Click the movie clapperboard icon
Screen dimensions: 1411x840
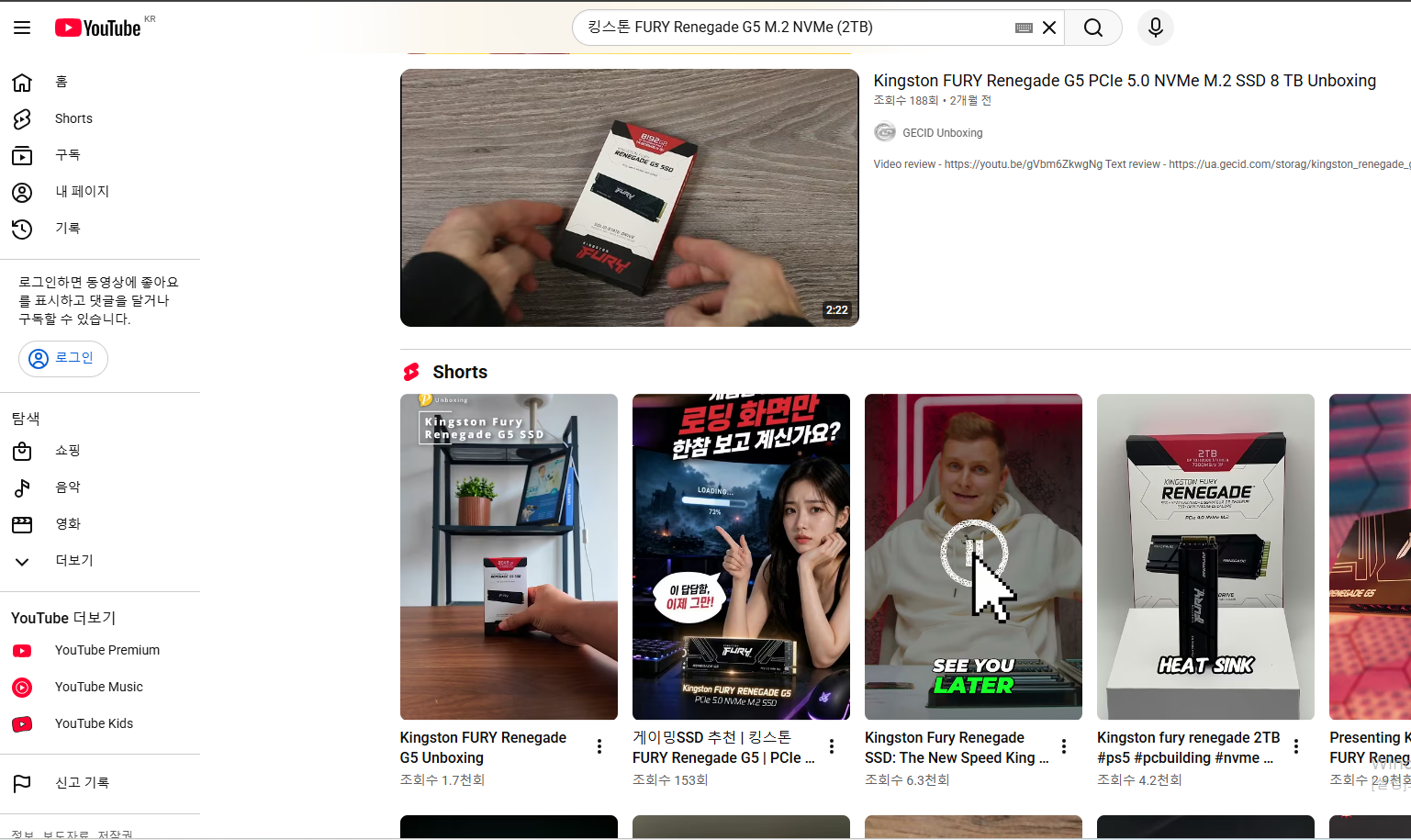point(22,524)
